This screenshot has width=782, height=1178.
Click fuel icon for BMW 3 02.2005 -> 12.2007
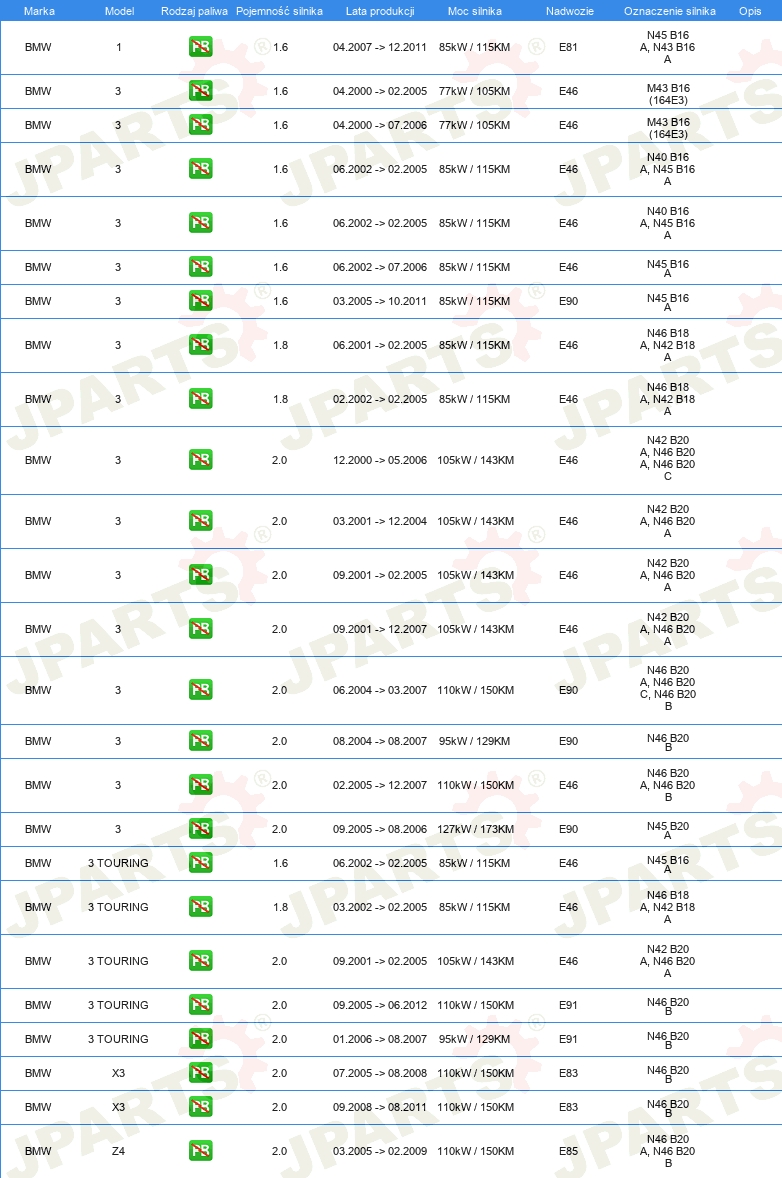coord(201,785)
